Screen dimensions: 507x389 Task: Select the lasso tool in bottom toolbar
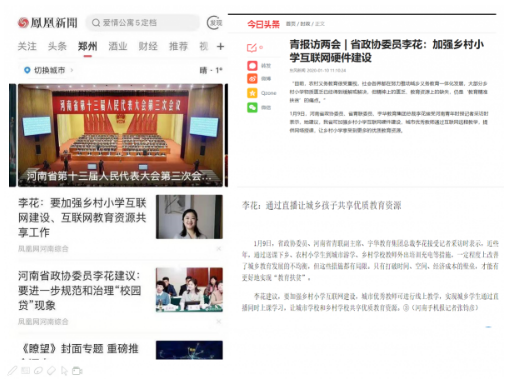tap(38, 370)
